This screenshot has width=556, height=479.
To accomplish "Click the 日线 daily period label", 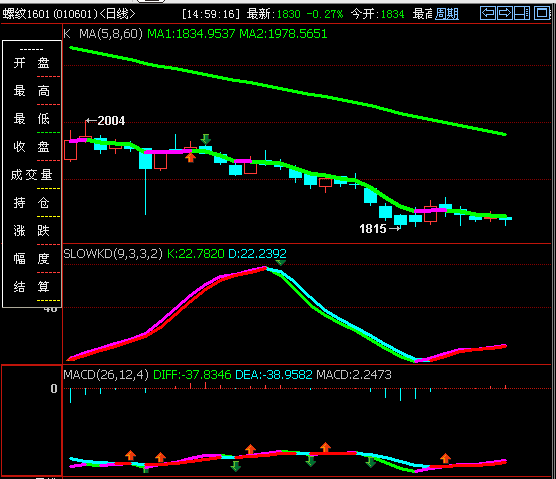I will click(x=117, y=14).
